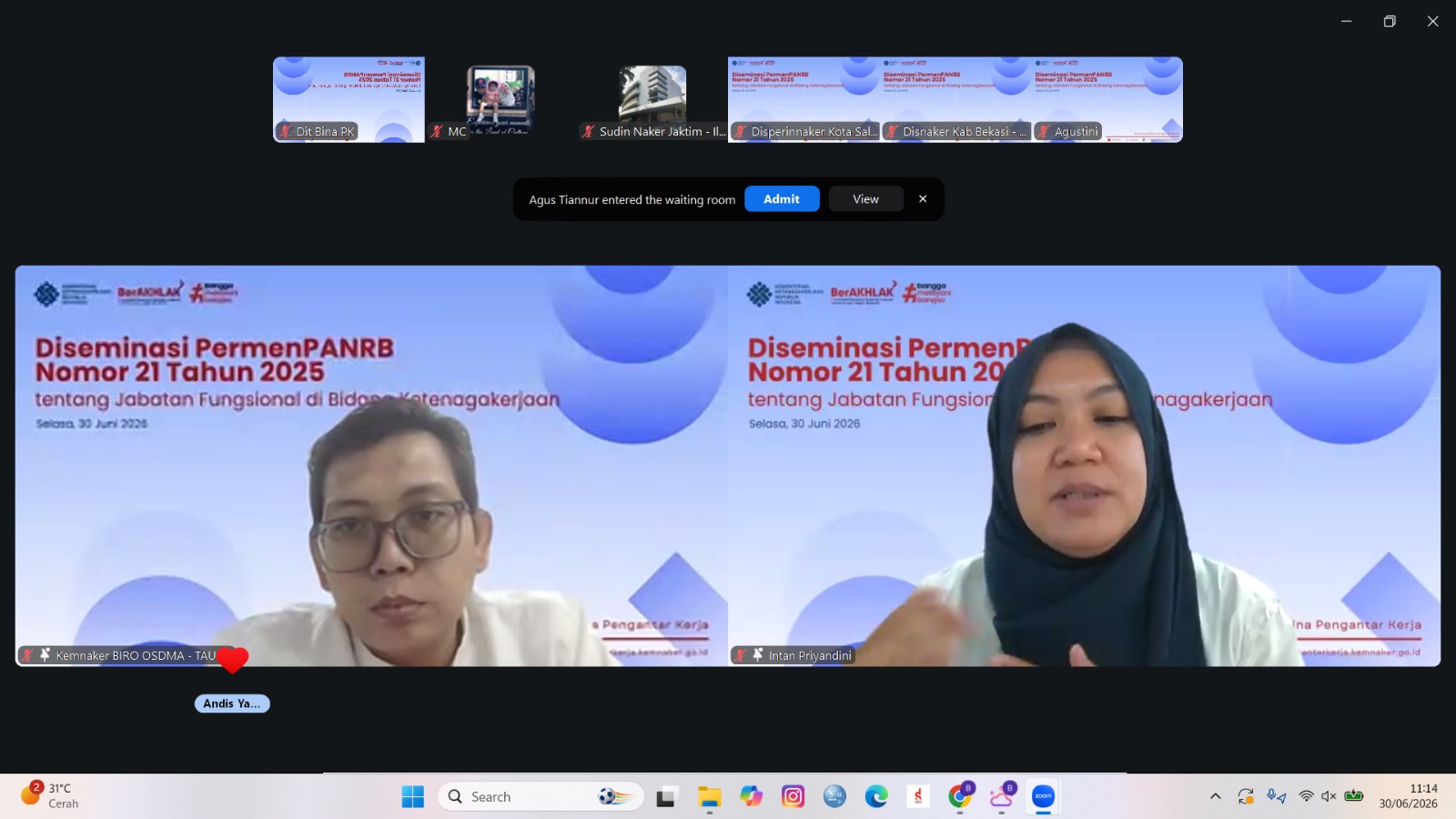This screenshot has height=819, width=1456.
Task: Click the Zoom icon in the taskbar
Action: point(1043,797)
